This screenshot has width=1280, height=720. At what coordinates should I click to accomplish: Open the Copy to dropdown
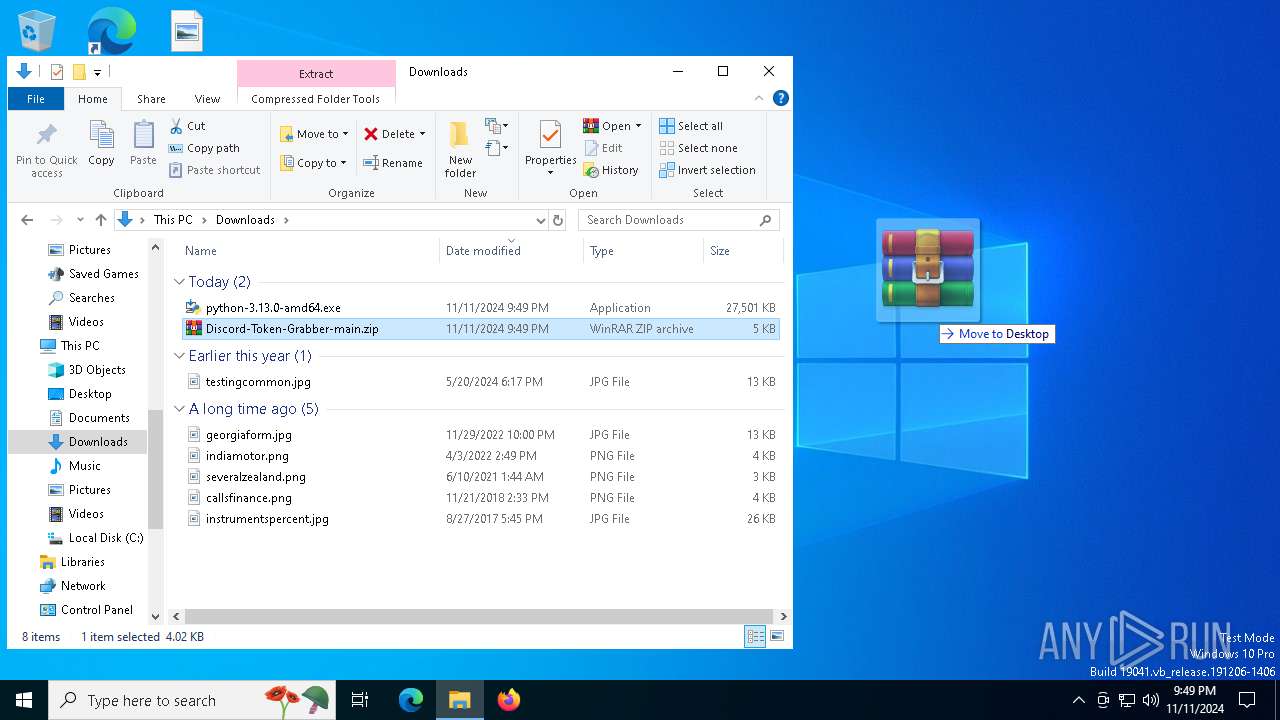click(314, 163)
